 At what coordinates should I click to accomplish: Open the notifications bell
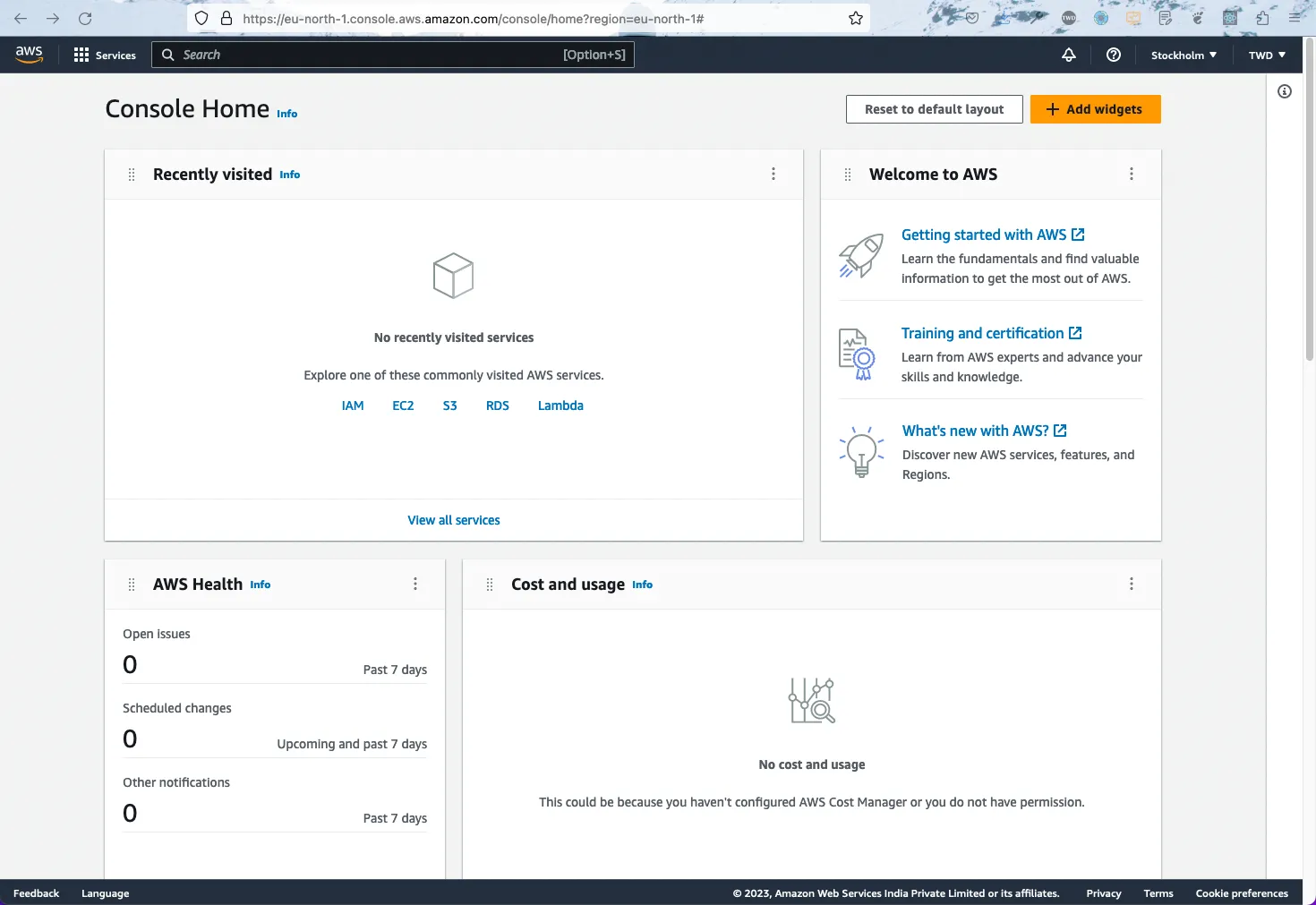pyautogui.click(x=1069, y=55)
